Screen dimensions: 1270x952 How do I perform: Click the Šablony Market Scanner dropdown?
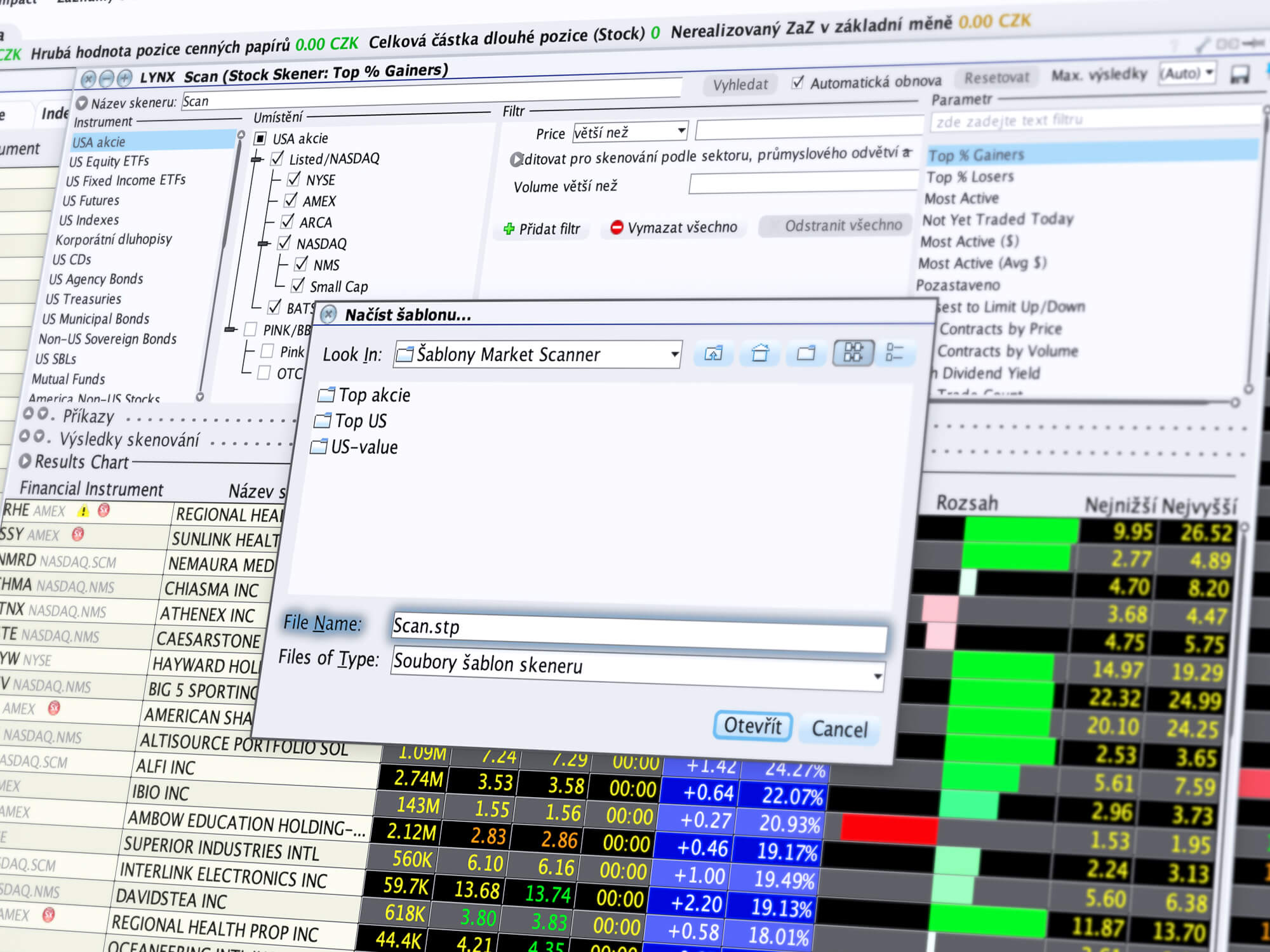(538, 354)
